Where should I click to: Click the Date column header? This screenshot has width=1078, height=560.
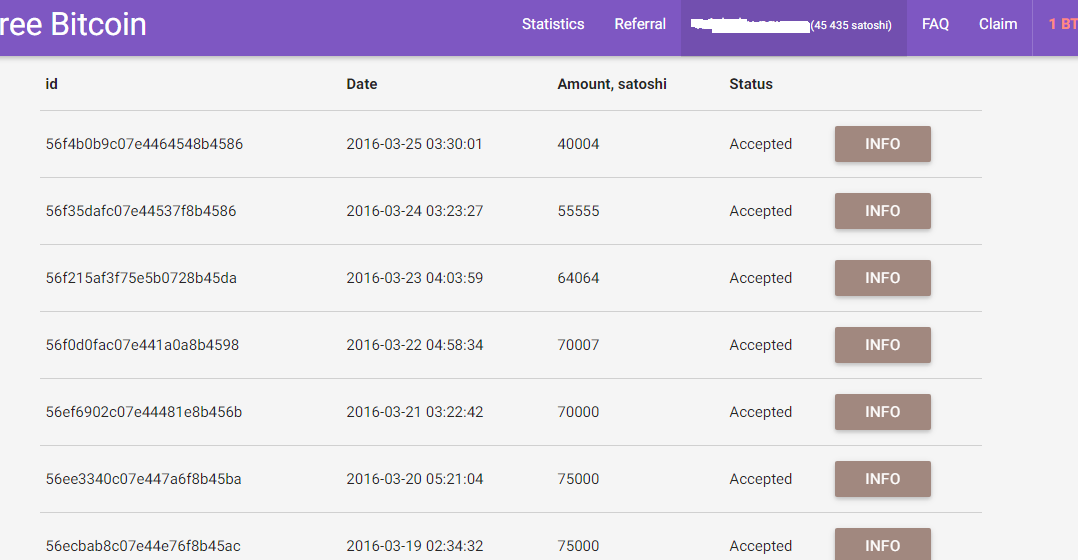coord(362,84)
